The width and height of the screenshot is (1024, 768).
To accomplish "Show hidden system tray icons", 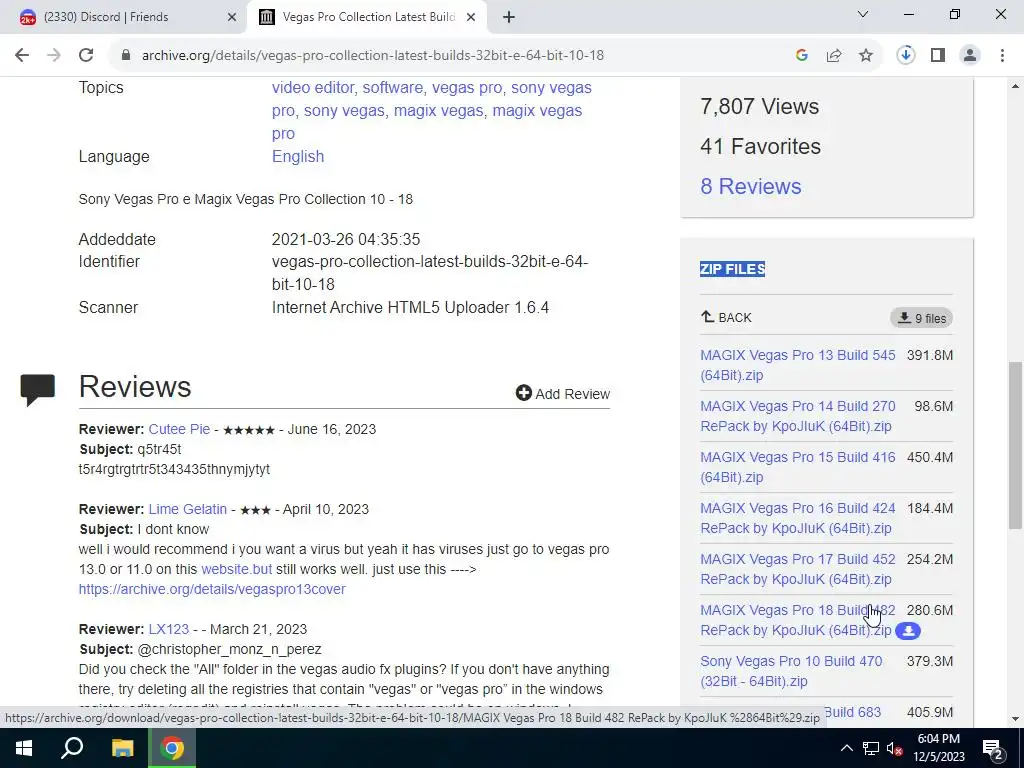I will pos(846,748).
